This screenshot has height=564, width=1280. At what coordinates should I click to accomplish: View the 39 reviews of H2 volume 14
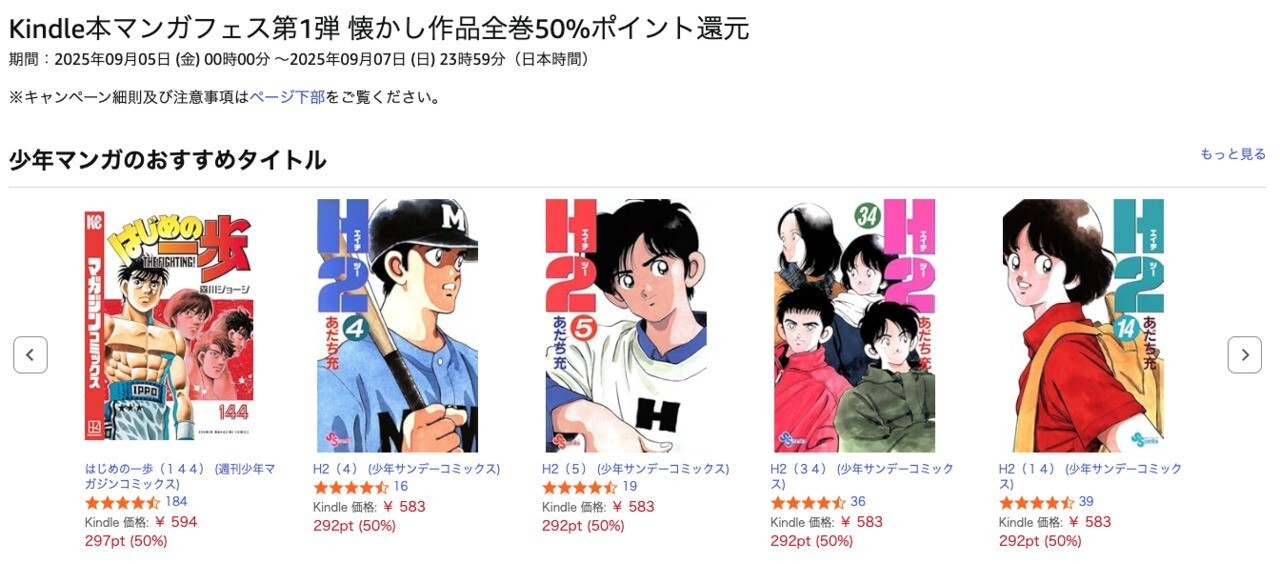1086,502
